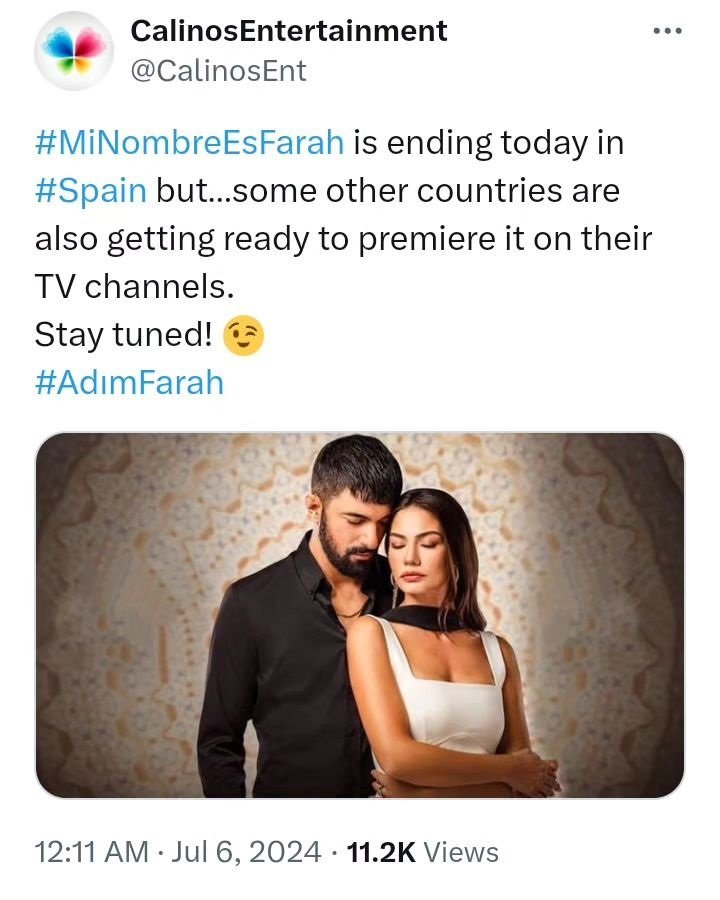Click the "but...some other countries are" text

388,191
